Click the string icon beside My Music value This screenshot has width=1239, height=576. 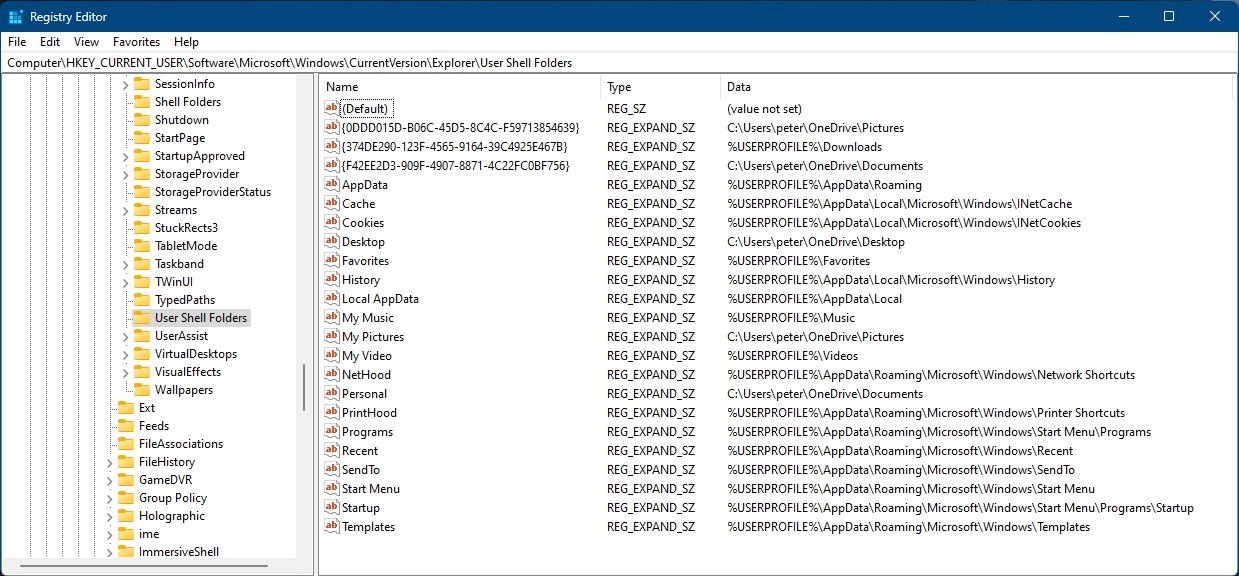332,317
